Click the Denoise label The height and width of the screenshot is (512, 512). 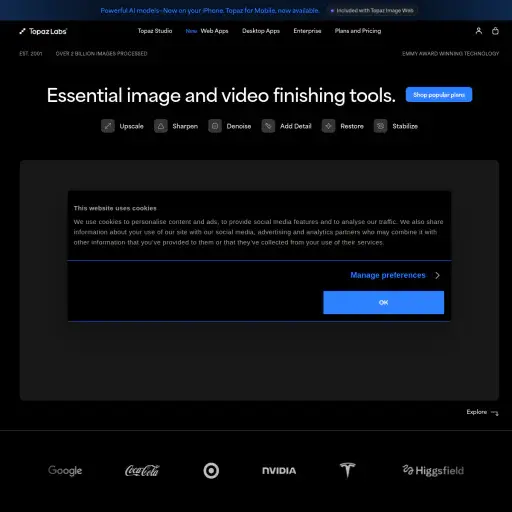[239, 126]
